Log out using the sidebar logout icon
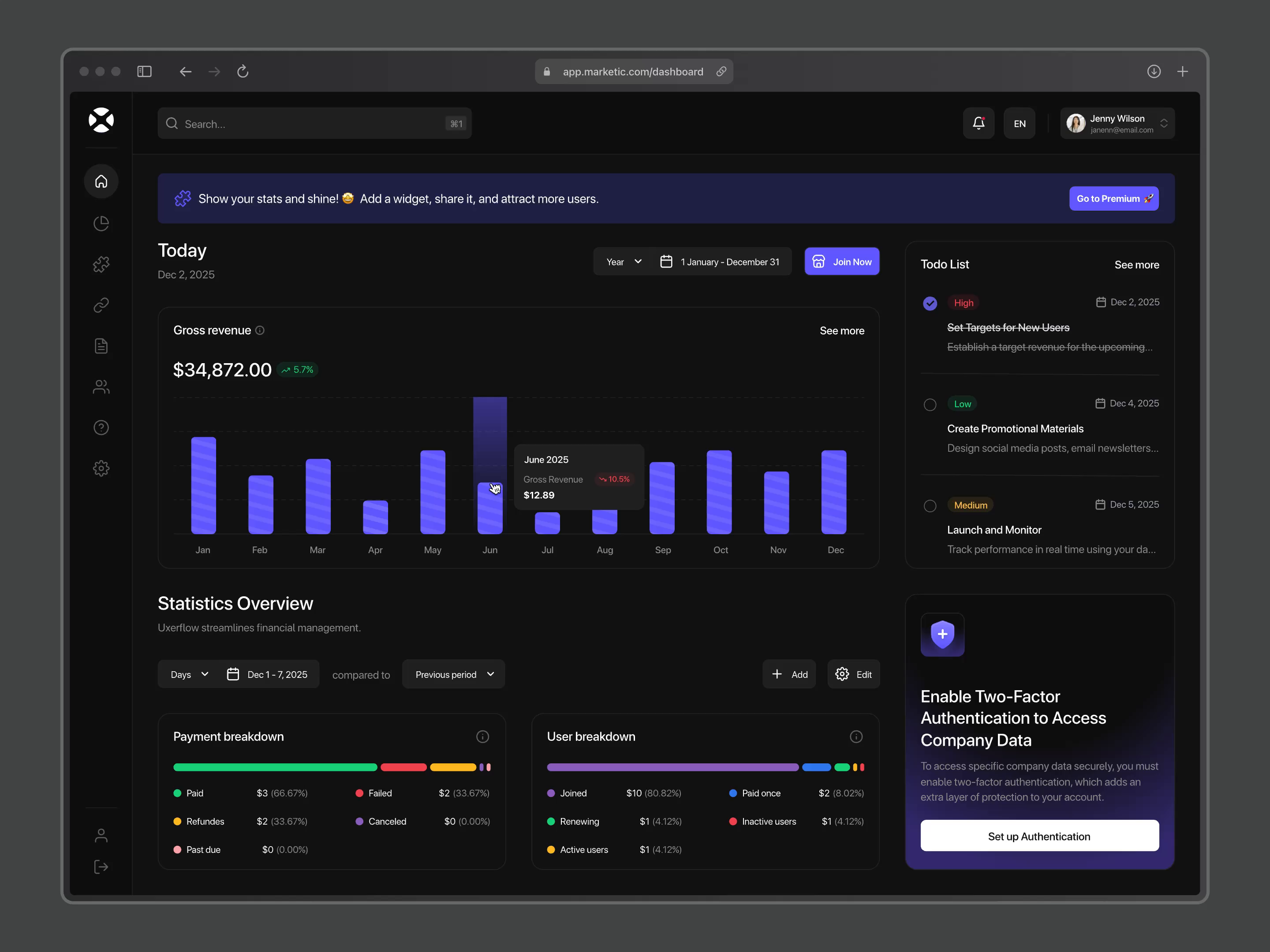The width and height of the screenshot is (1270, 952). 101,867
